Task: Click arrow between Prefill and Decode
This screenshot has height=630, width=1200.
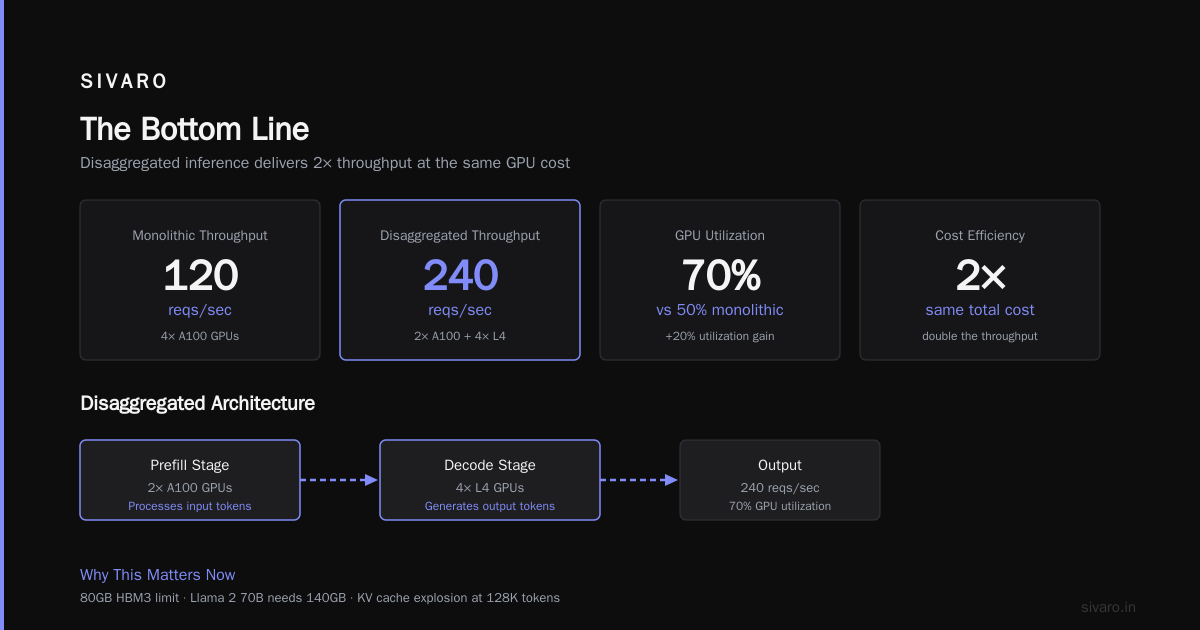Action: point(340,480)
